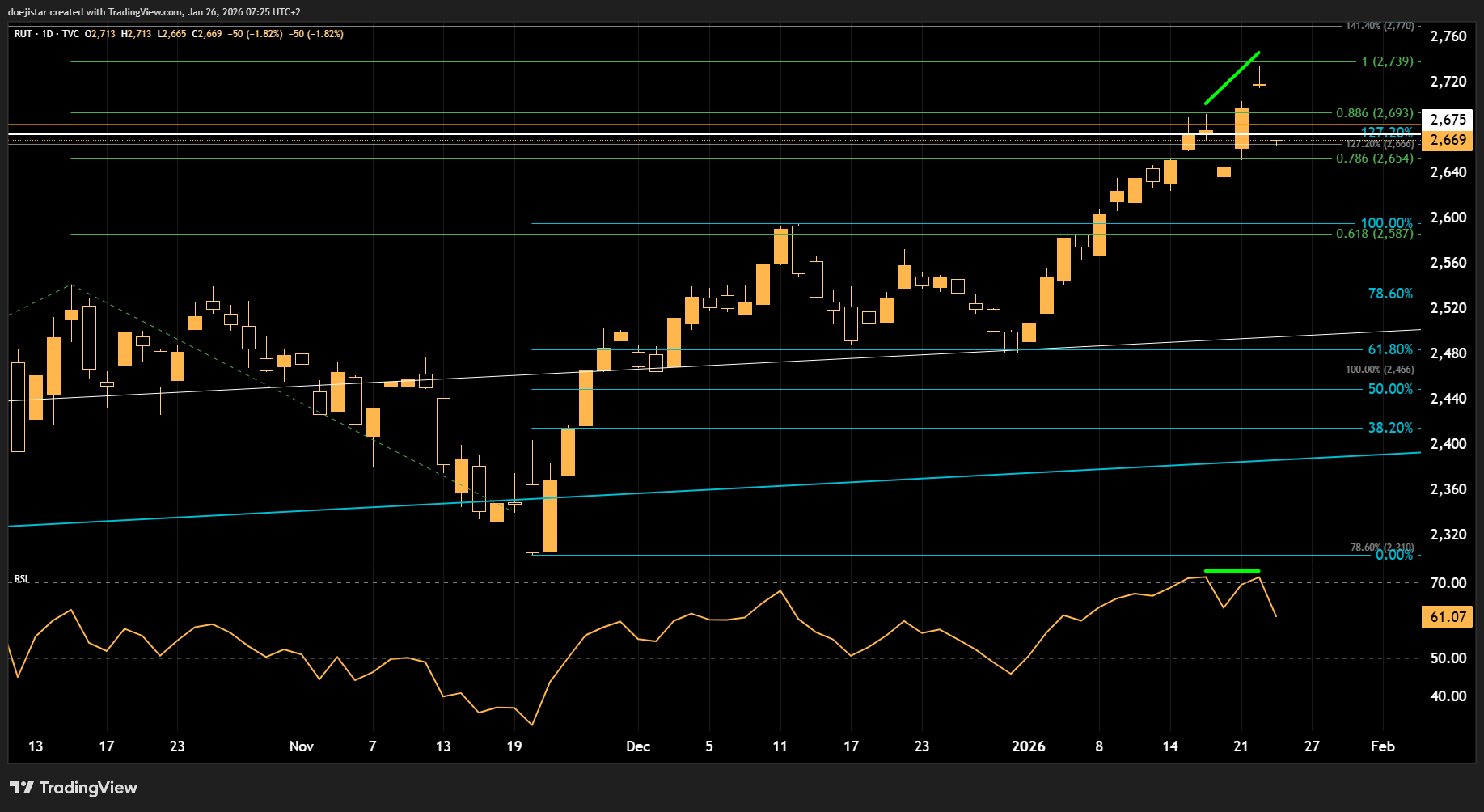The image size is (1484, 812).
Task: Select the white 2,675 price label
Action: pos(1447,120)
